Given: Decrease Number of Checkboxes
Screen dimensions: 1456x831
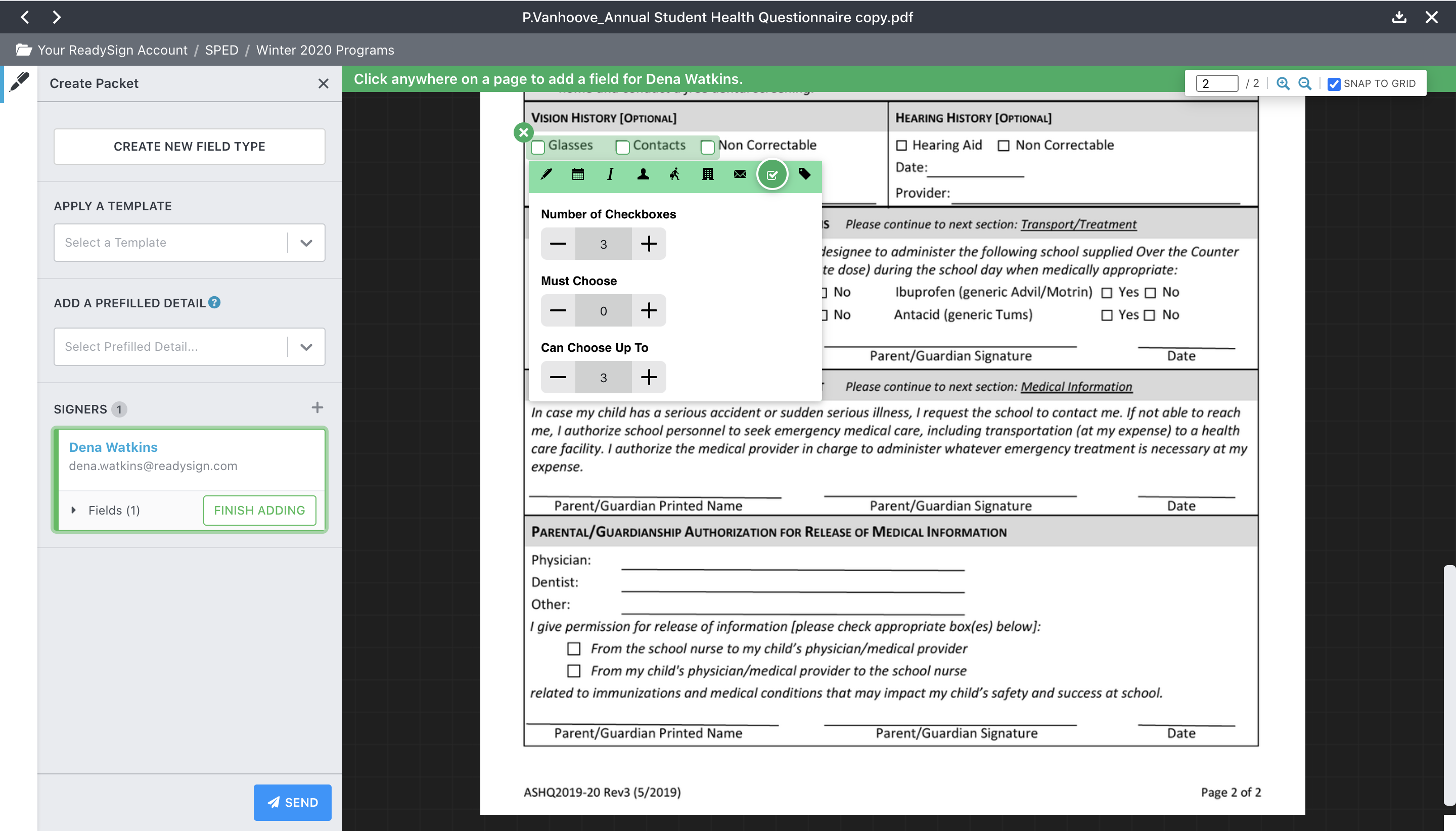Looking at the screenshot, I should (x=558, y=244).
